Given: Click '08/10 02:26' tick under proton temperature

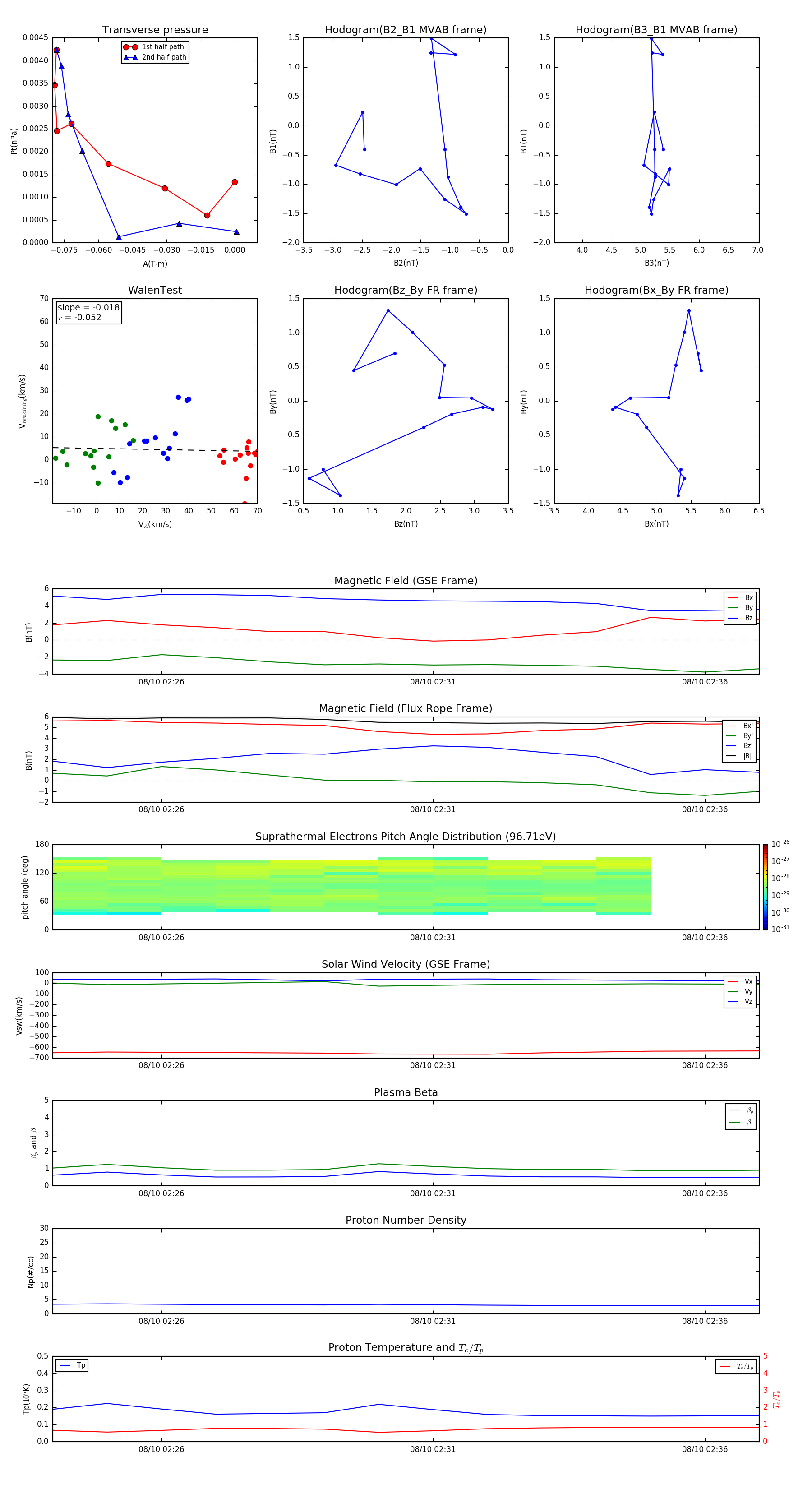Looking at the screenshot, I should coord(161,1449).
